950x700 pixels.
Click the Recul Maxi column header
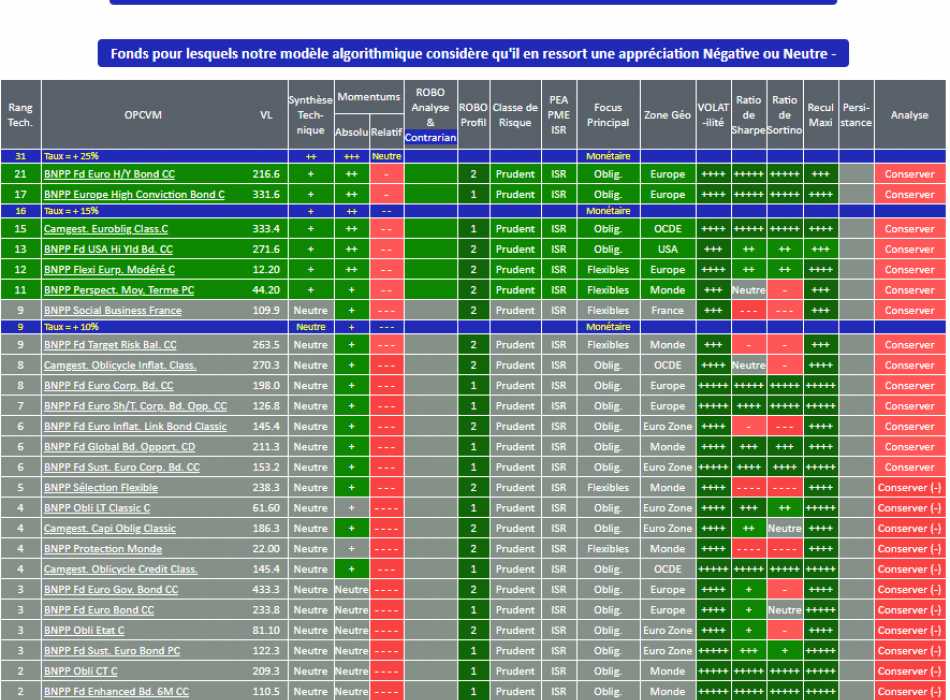pyautogui.click(x=820, y=115)
